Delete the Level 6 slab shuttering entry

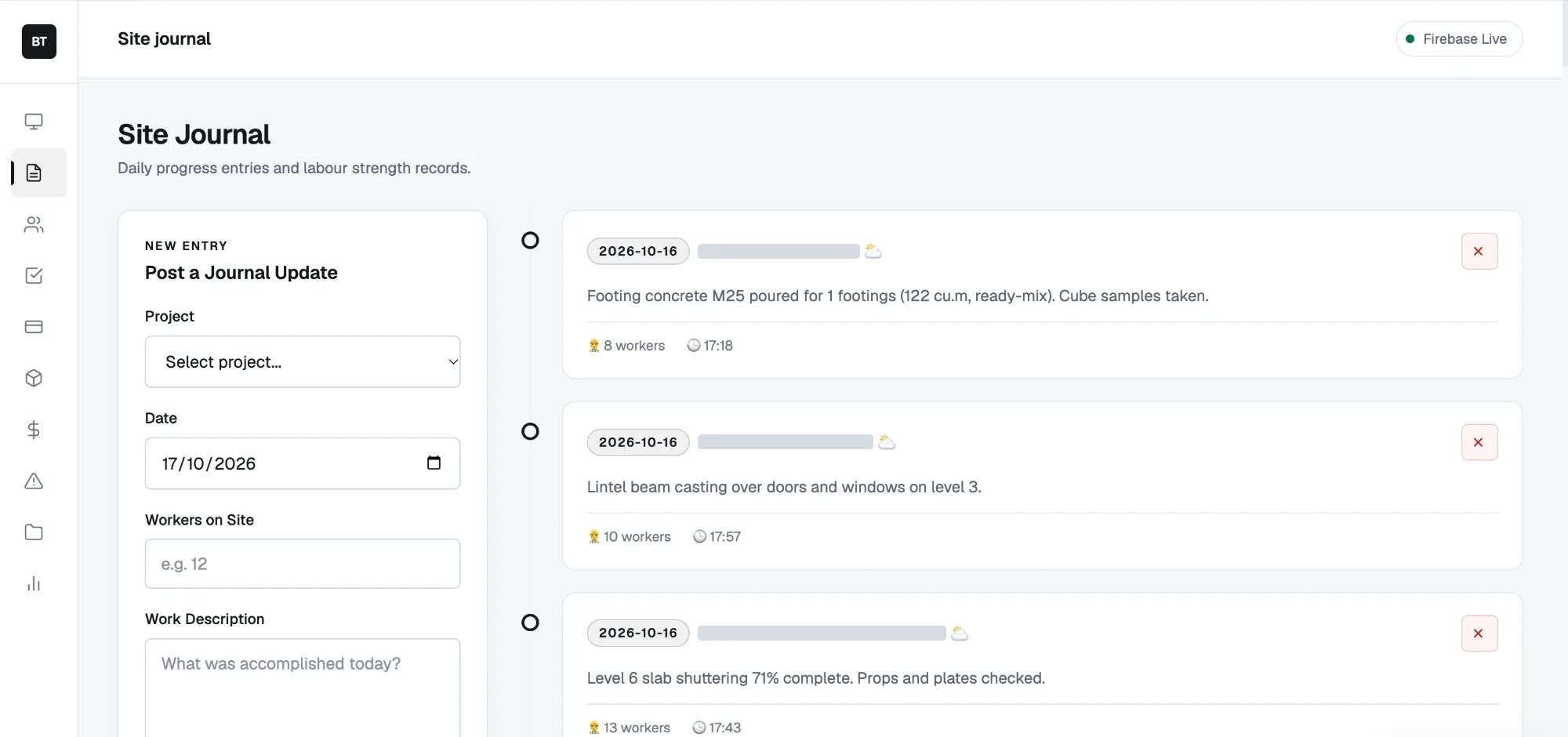coord(1479,634)
